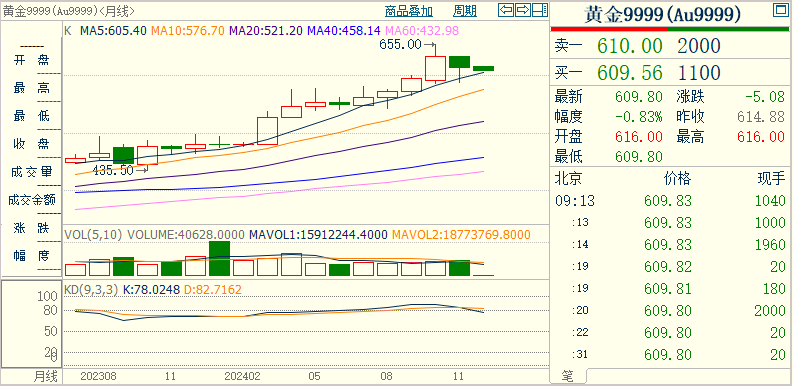Click the KD(9,3,3) indicator label
This screenshot has width=793, height=386.
(x=91, y=290)
